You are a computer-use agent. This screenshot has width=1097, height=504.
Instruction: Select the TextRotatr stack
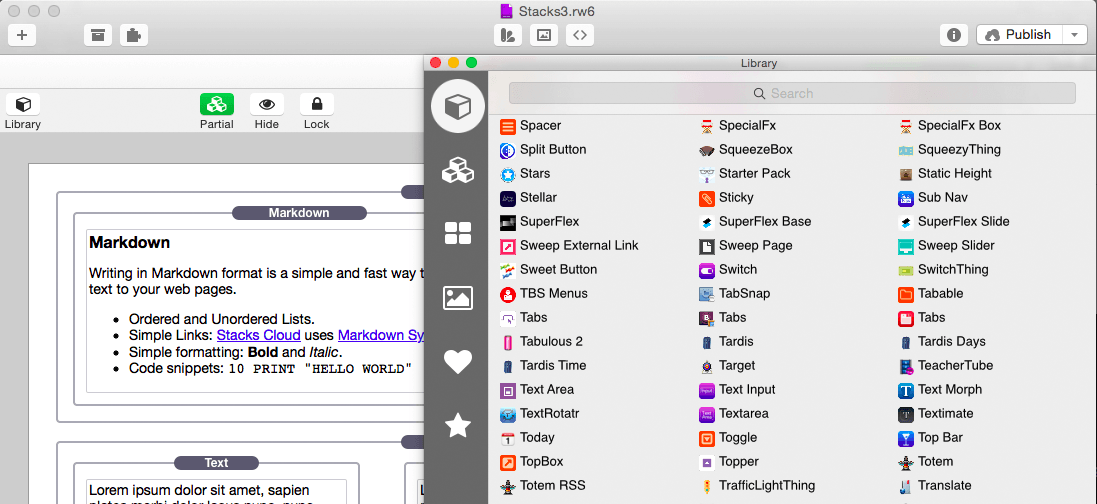[x=539, y=414]
